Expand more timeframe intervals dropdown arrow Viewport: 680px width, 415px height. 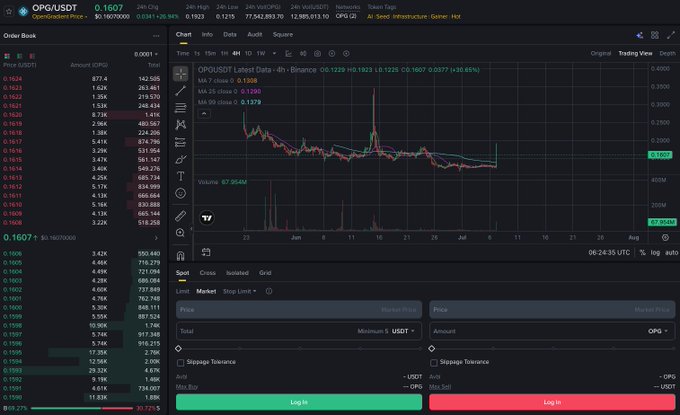(274, 53)
